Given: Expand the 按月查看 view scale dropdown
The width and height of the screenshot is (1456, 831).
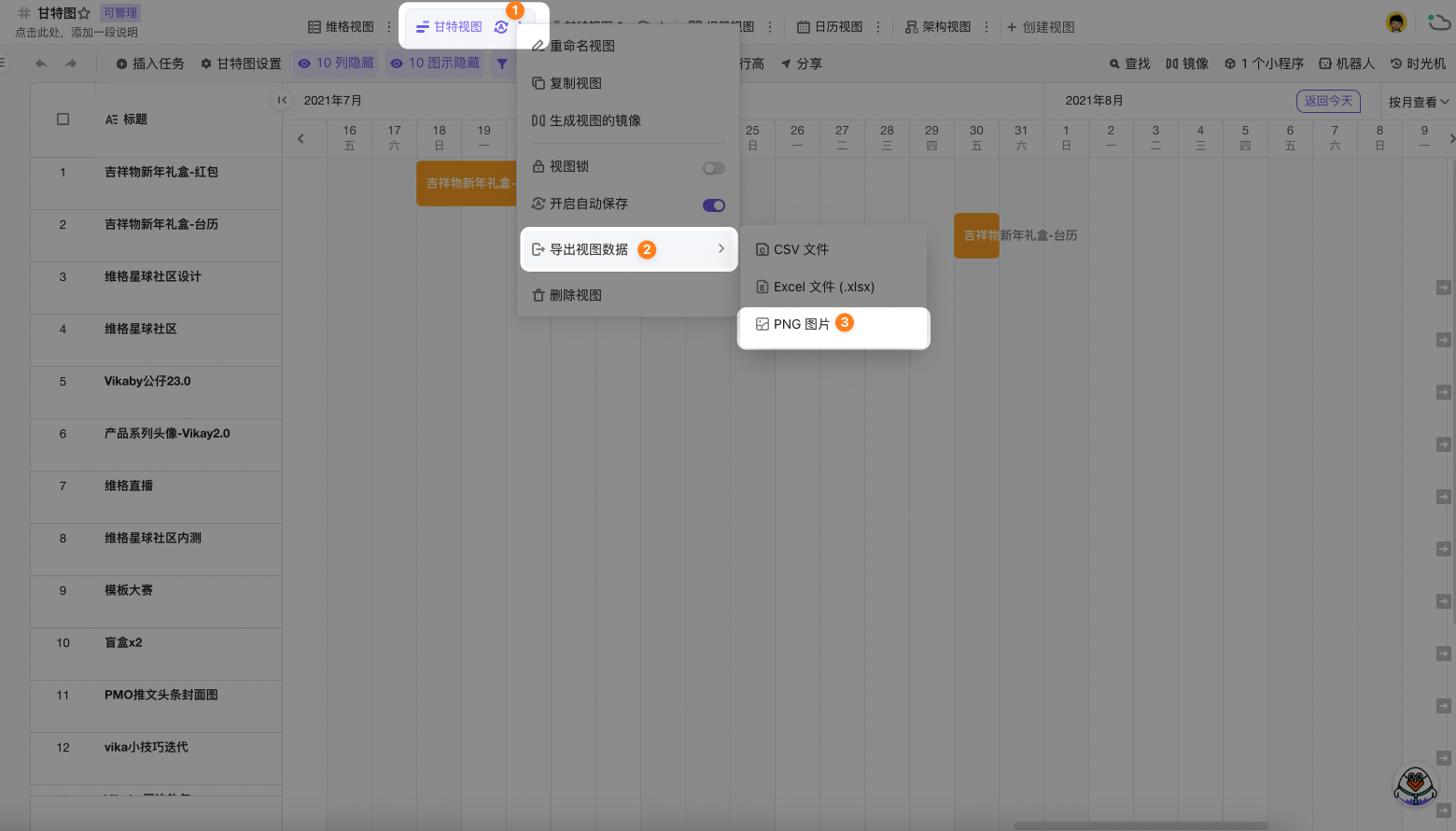Looking at the screenshot, I should [1418, 102].
